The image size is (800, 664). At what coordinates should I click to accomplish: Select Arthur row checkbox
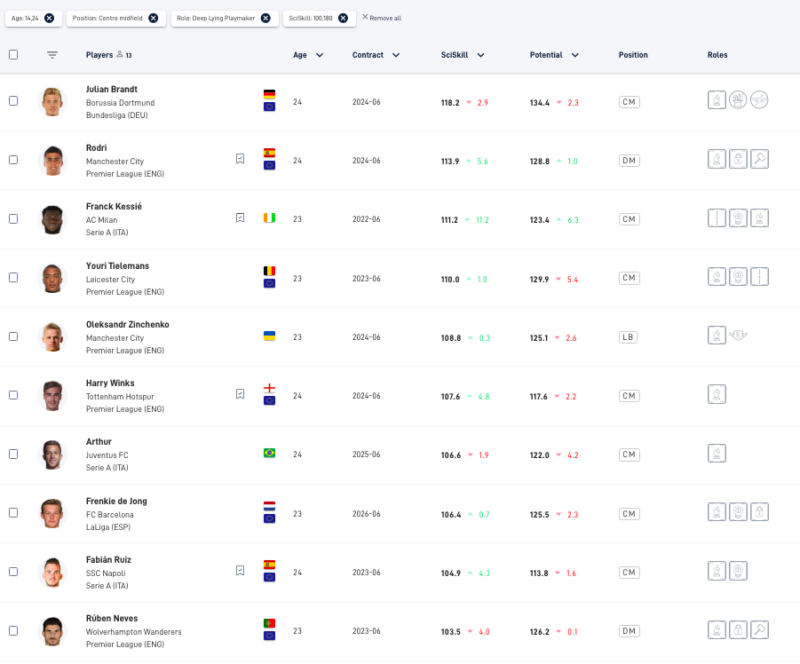13,454
